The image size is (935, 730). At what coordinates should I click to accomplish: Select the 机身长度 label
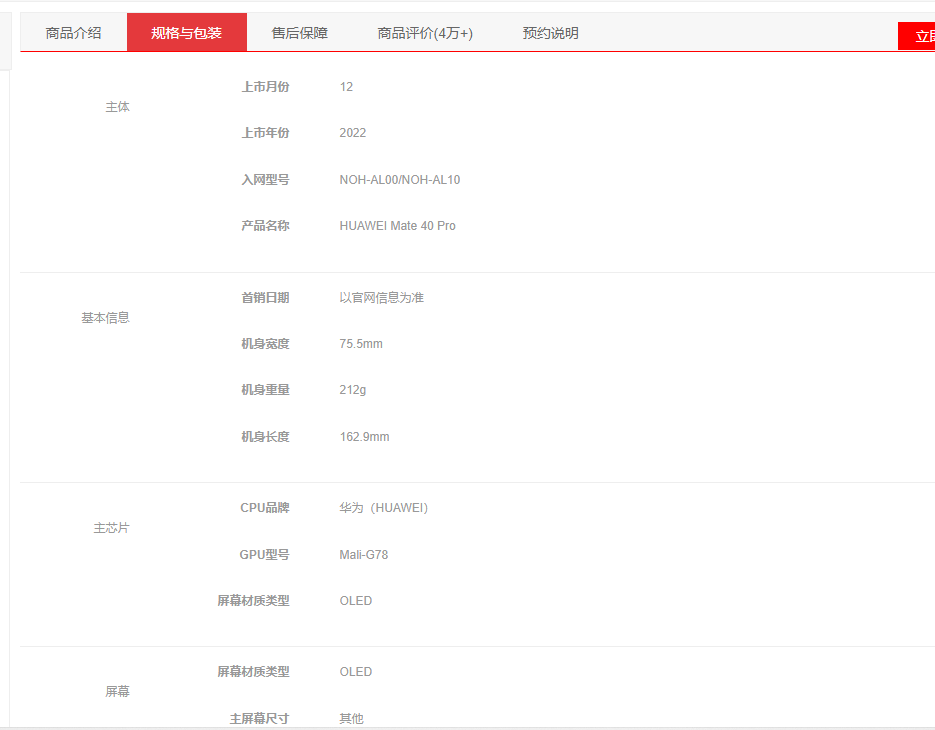[265, 437]
